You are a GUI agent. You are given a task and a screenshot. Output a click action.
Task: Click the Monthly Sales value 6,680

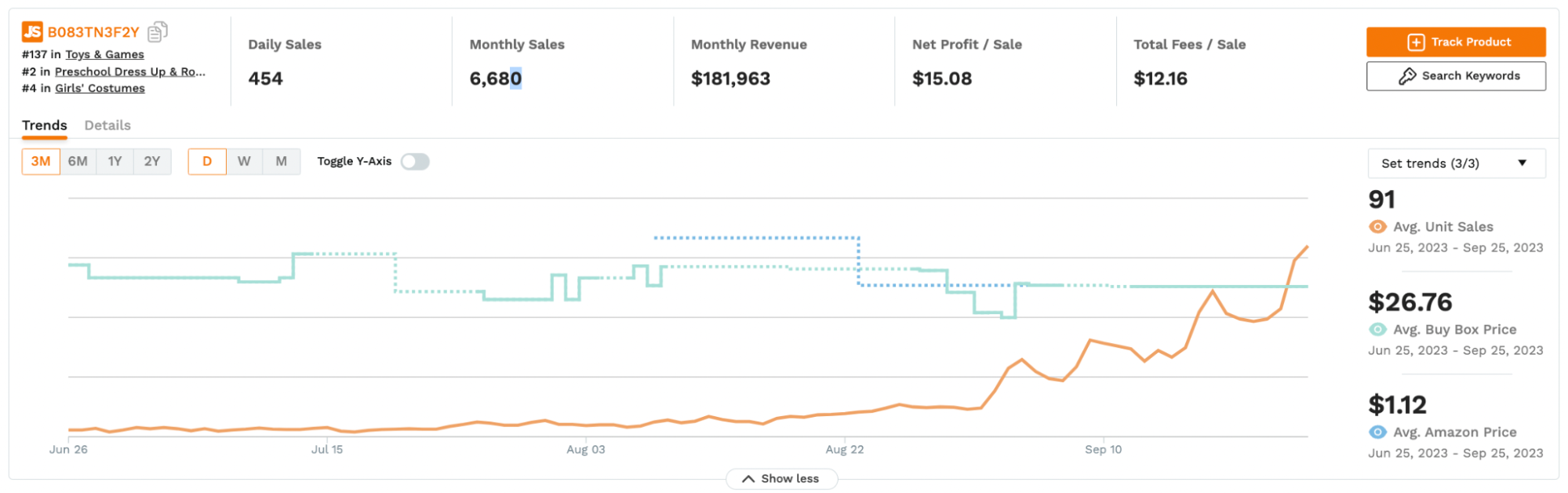[495, 79]
